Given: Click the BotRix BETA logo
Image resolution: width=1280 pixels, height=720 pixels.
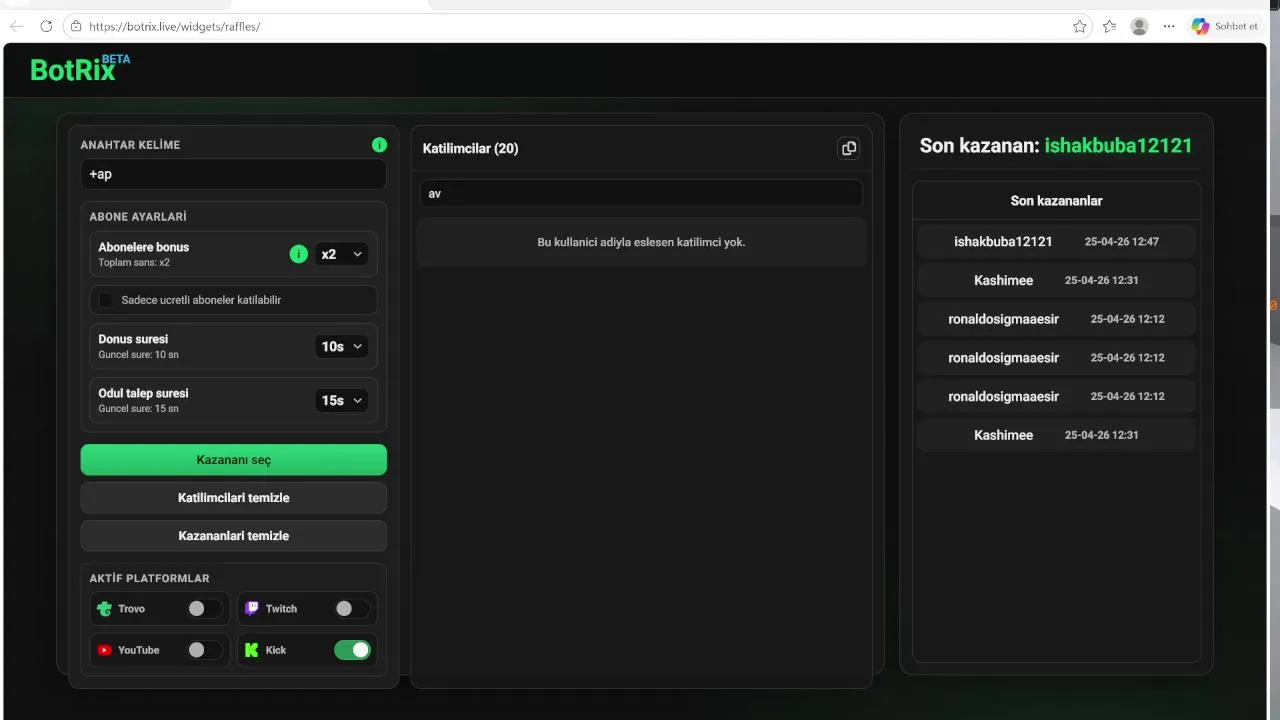Looking at the screenshot, I should (80, 68).
